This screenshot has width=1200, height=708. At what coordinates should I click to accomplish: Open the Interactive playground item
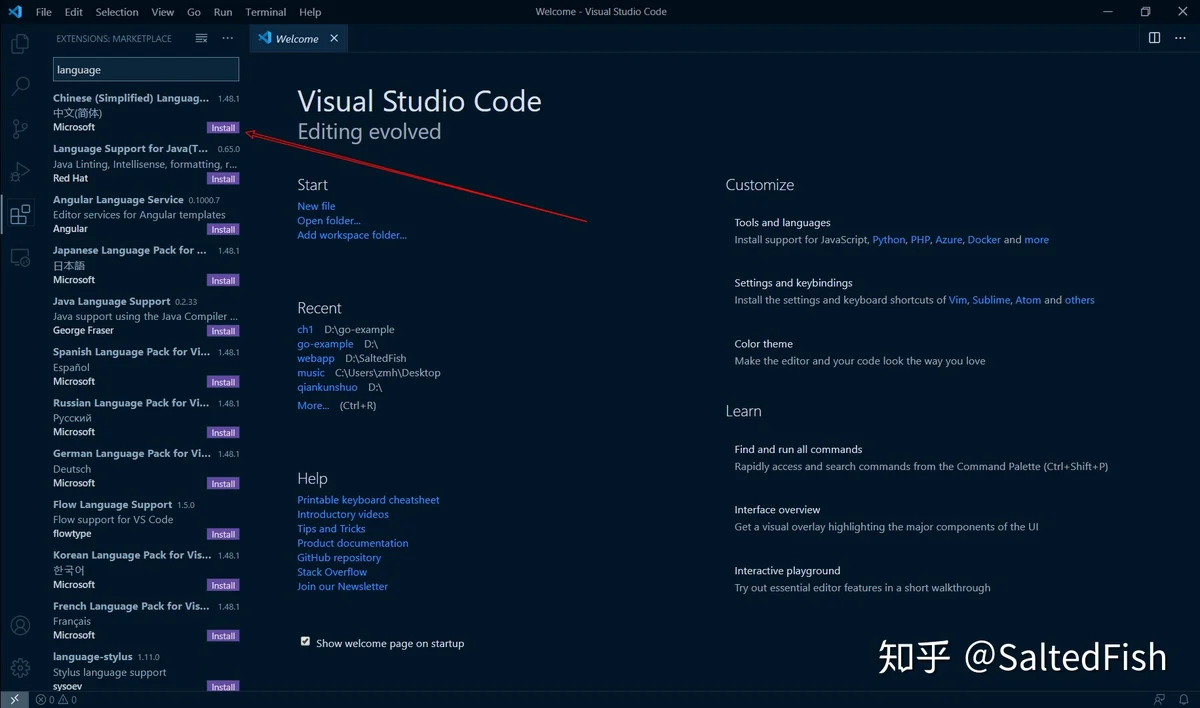(862, 579)
